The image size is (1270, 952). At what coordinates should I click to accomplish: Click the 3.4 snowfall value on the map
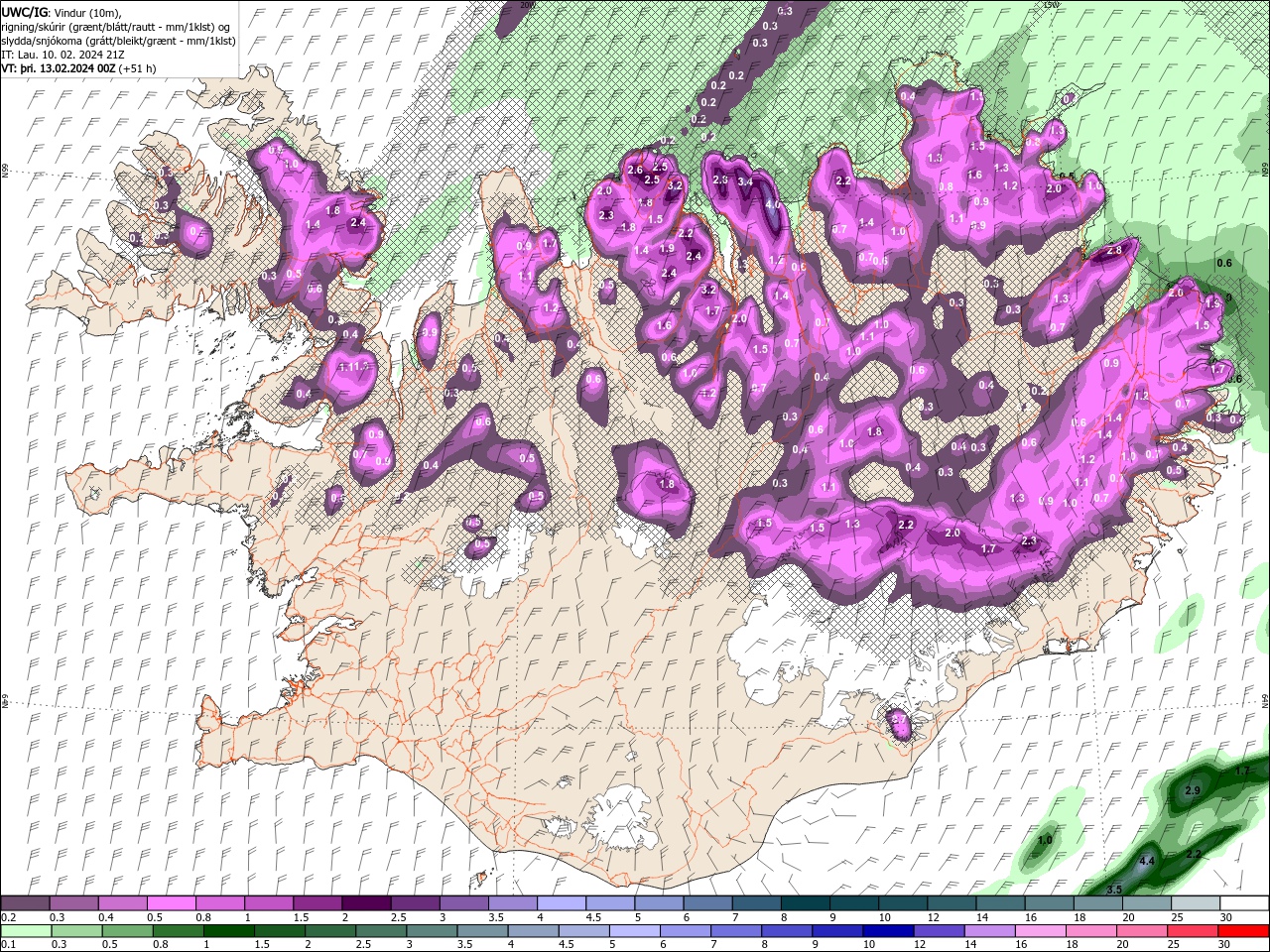point(746,181)
